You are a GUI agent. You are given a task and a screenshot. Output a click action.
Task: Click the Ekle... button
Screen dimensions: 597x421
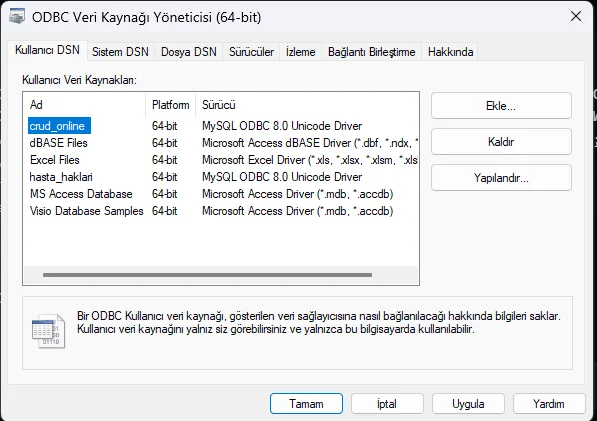tap(501, 106)
